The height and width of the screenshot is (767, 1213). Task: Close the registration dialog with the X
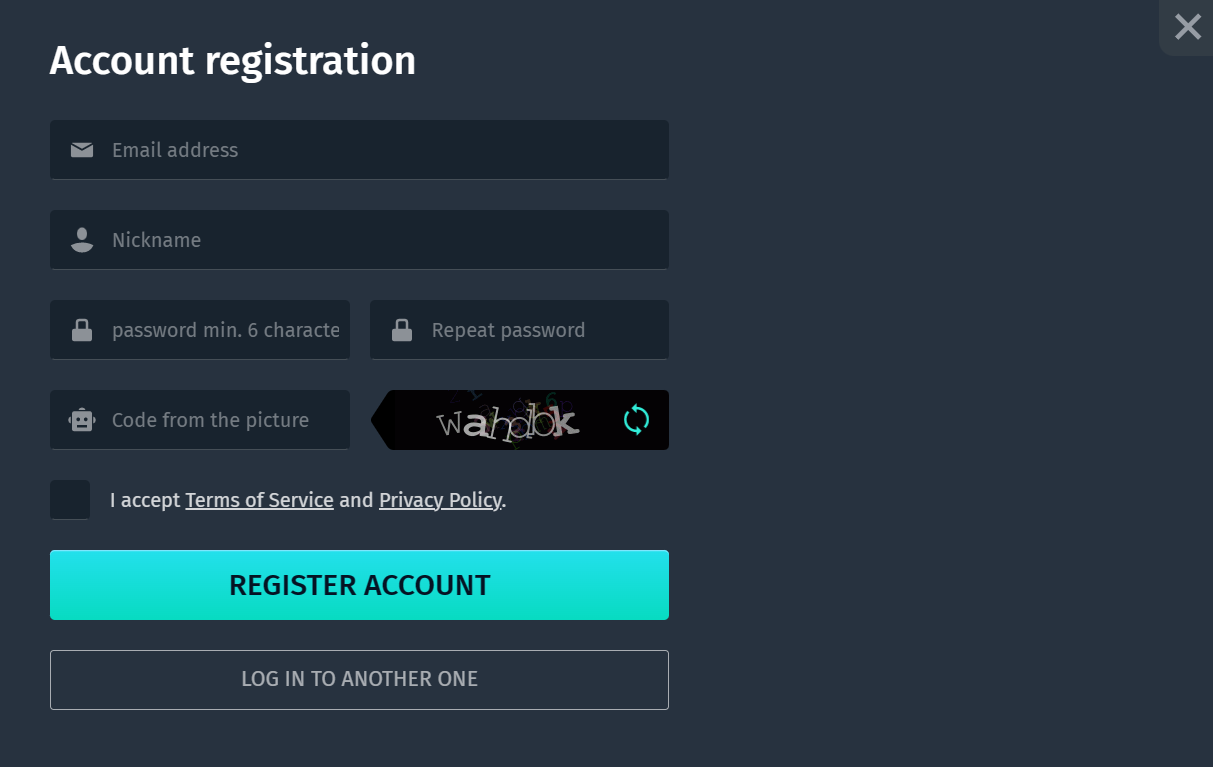(1188, 27)
